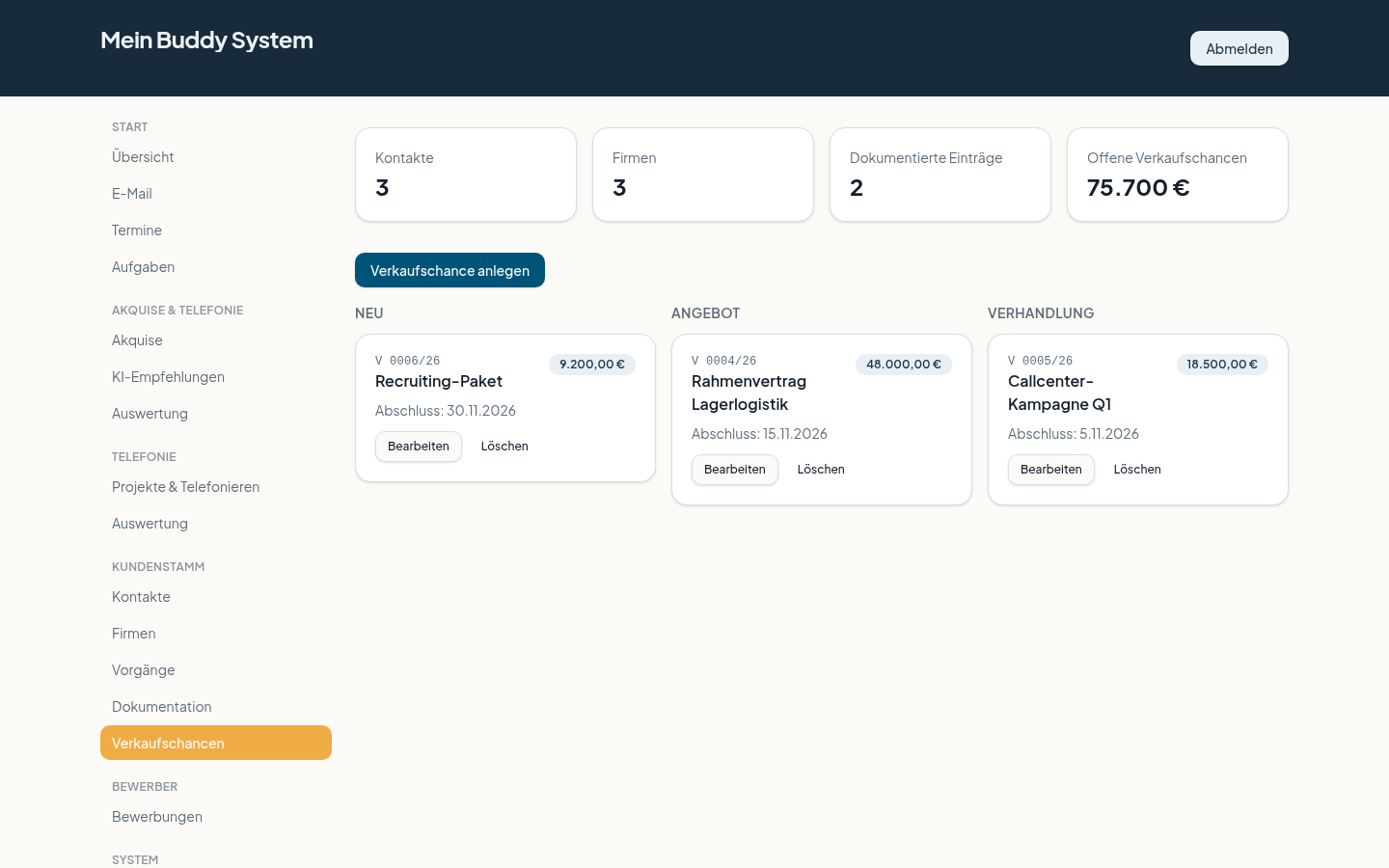Open Auswertung under the Telefonie heading
Viewport: 1389px width, 868px height.
[216, 524]
